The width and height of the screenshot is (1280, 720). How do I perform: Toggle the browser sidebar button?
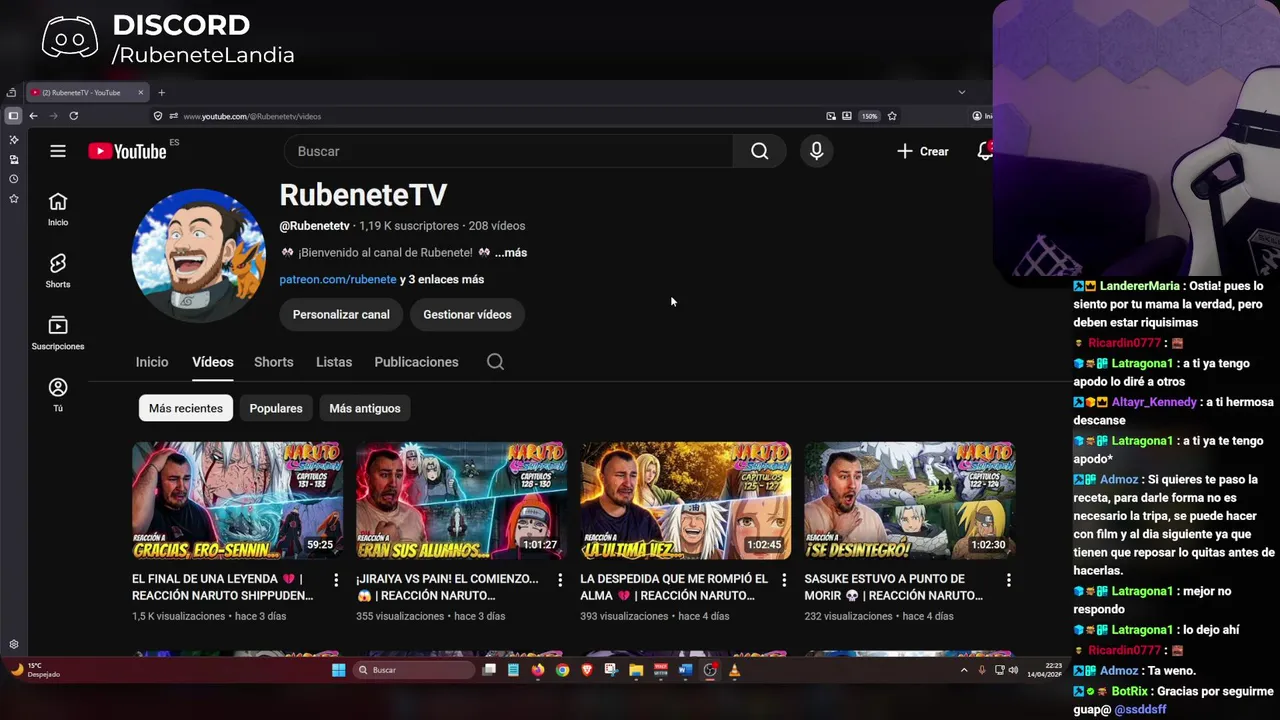(13, 116)
